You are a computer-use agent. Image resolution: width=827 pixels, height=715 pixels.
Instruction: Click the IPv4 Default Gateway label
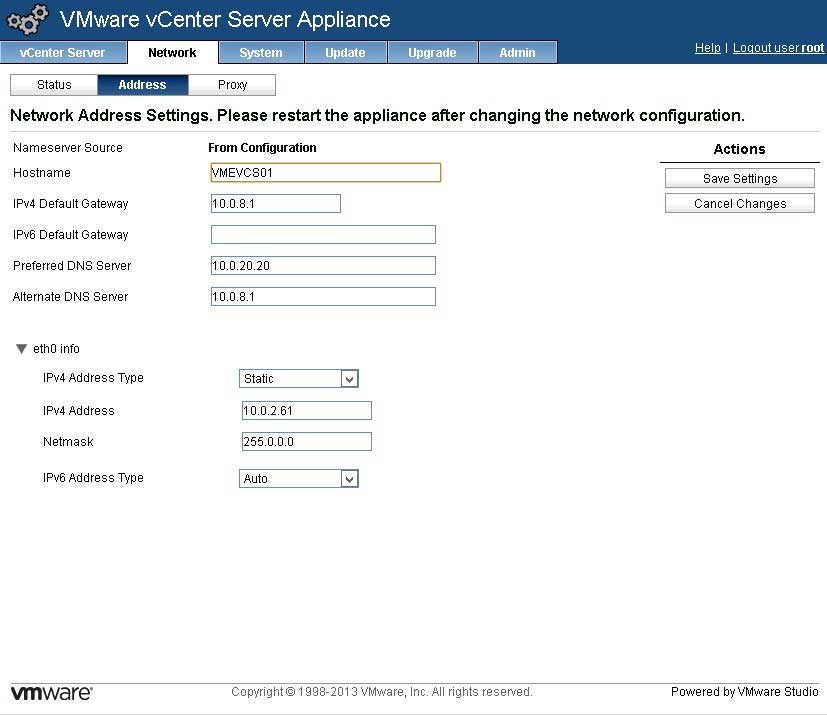coord(71,204)
